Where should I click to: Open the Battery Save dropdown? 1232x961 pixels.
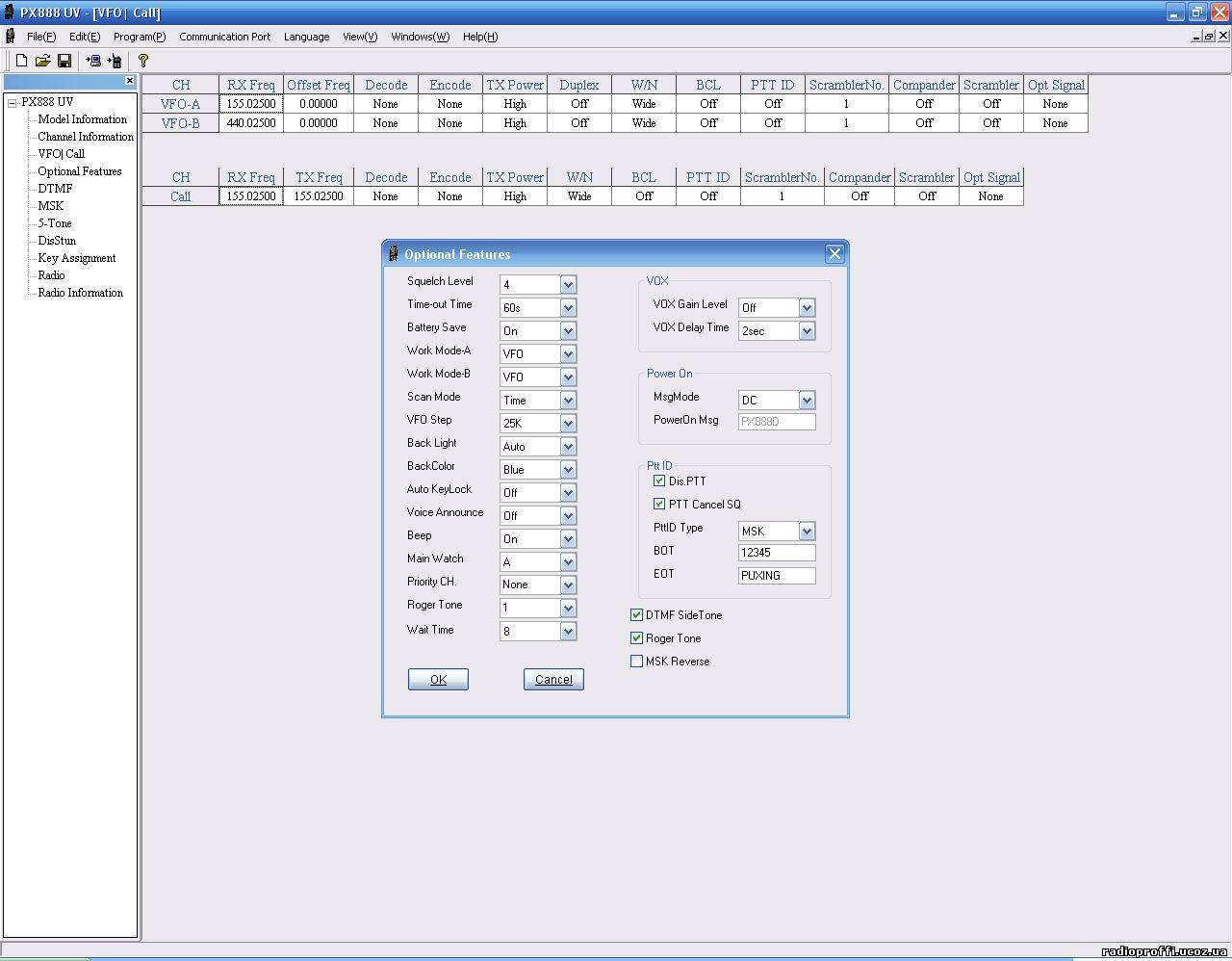pos(568,330)
